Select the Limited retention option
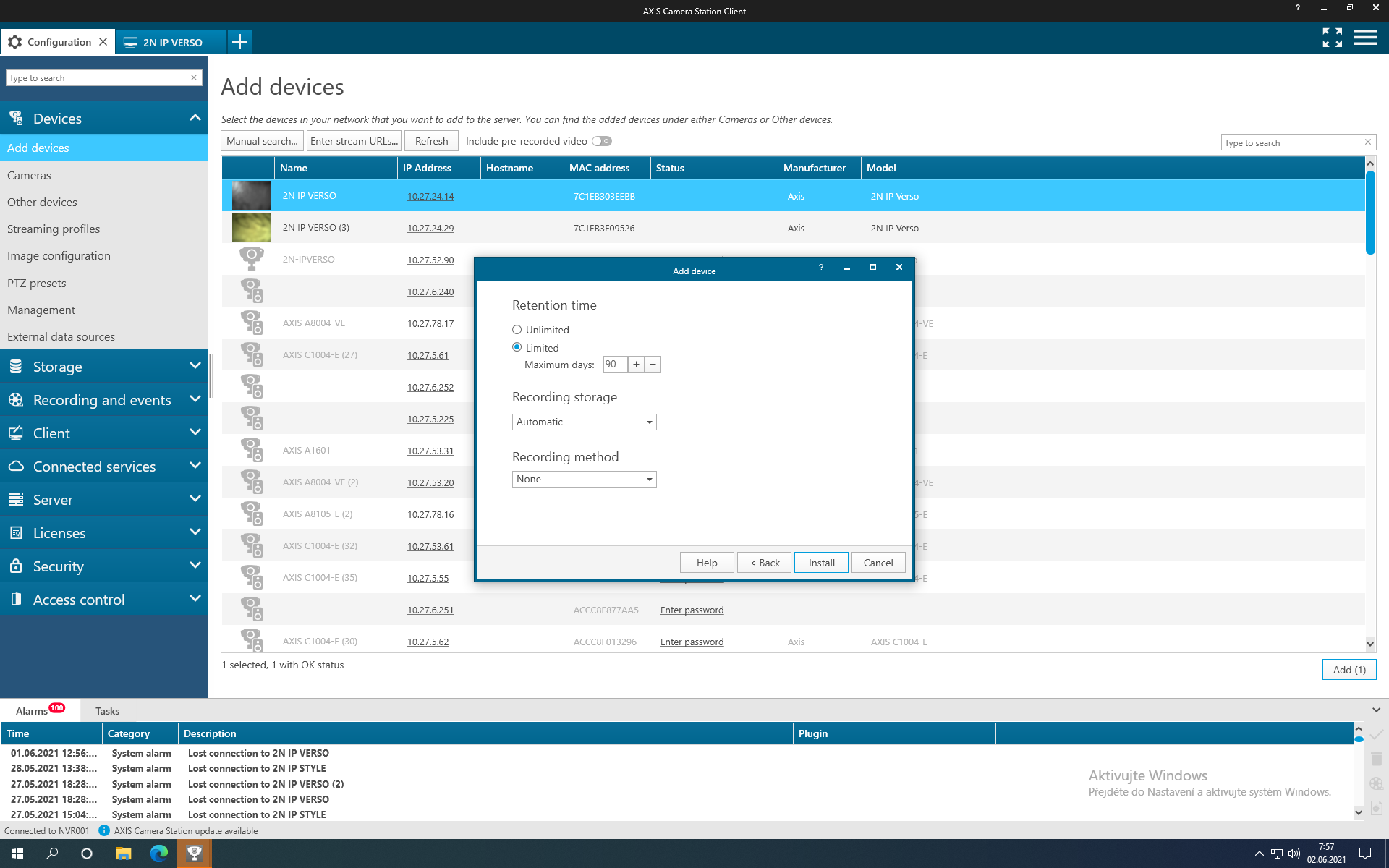Screen dimensions: 1389x868 tap(517, 347)
